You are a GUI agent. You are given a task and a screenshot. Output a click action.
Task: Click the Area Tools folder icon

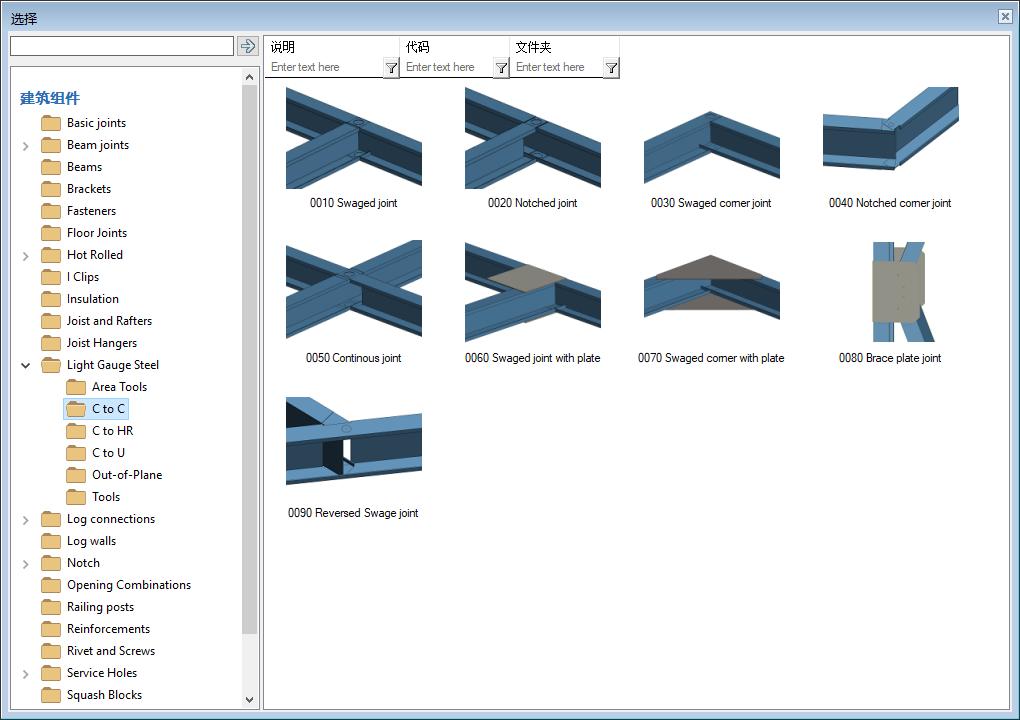coord(76,387)
